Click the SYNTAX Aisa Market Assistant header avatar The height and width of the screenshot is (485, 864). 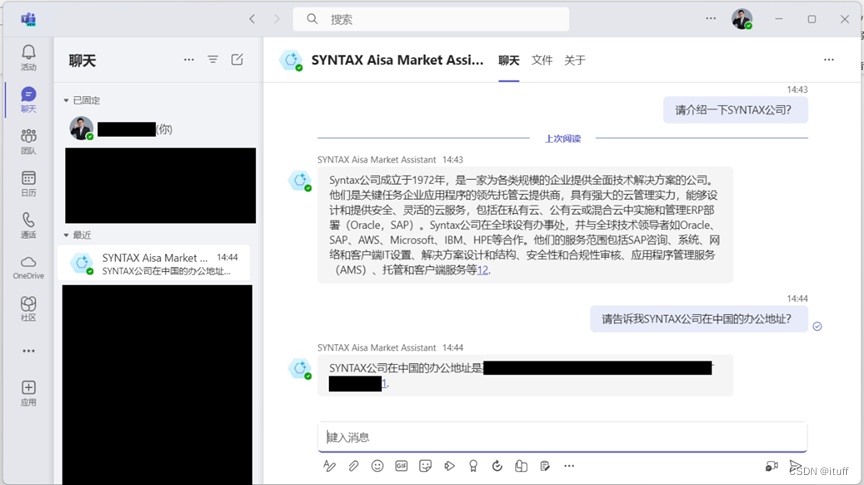pos(291,60)
